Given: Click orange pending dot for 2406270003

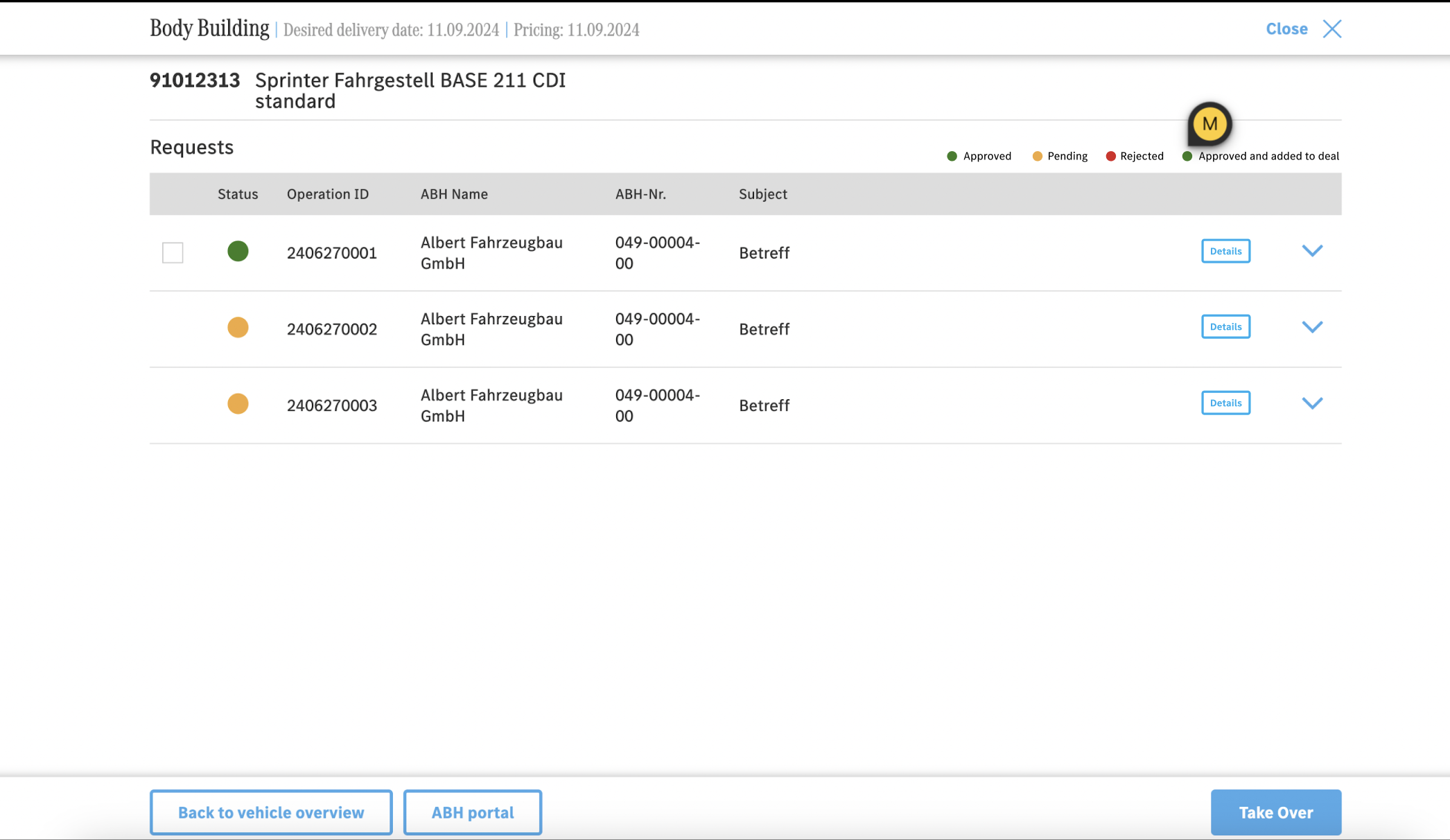Looking at the screenshot, I should click(x=238, y=403).
